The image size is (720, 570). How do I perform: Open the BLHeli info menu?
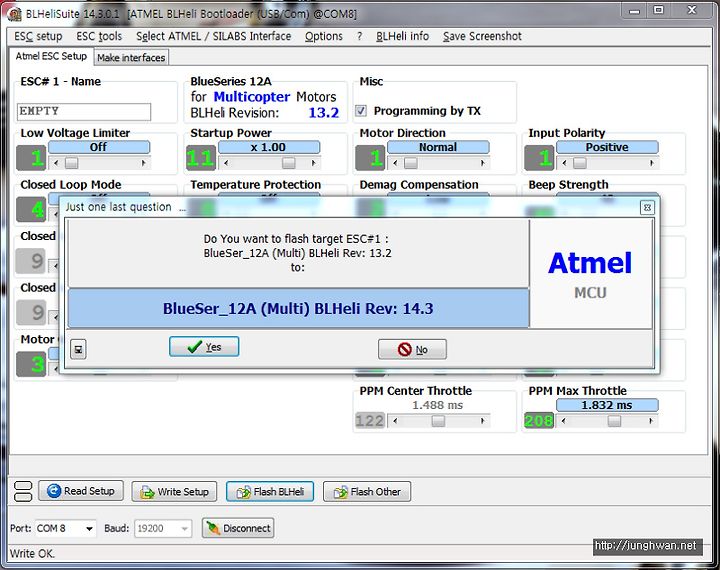[x=402, y=36]
